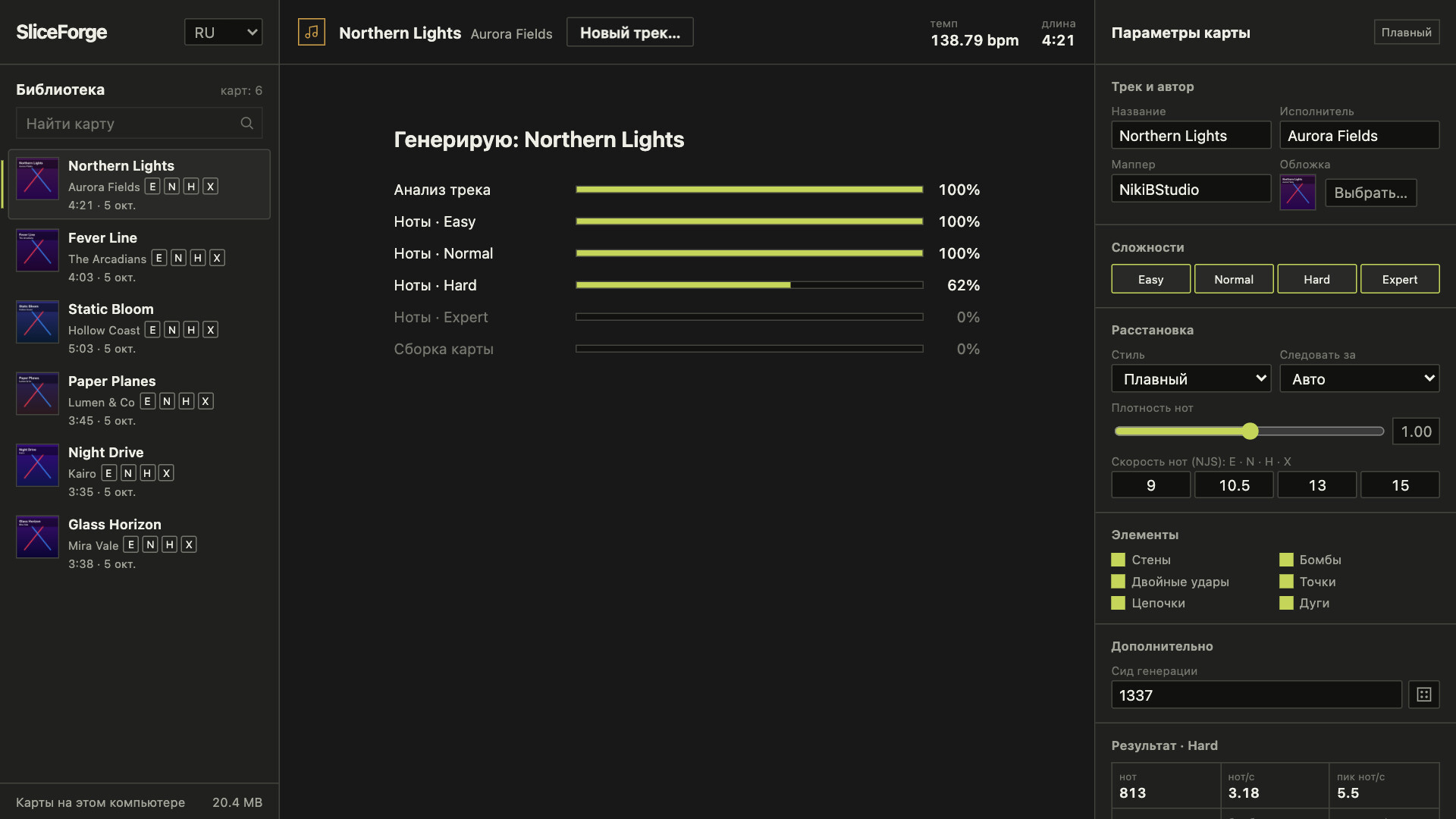This screenshot has height=819, width=1456.
Task: Toggle the Expert difficulty
Action: click(1400, 279)
